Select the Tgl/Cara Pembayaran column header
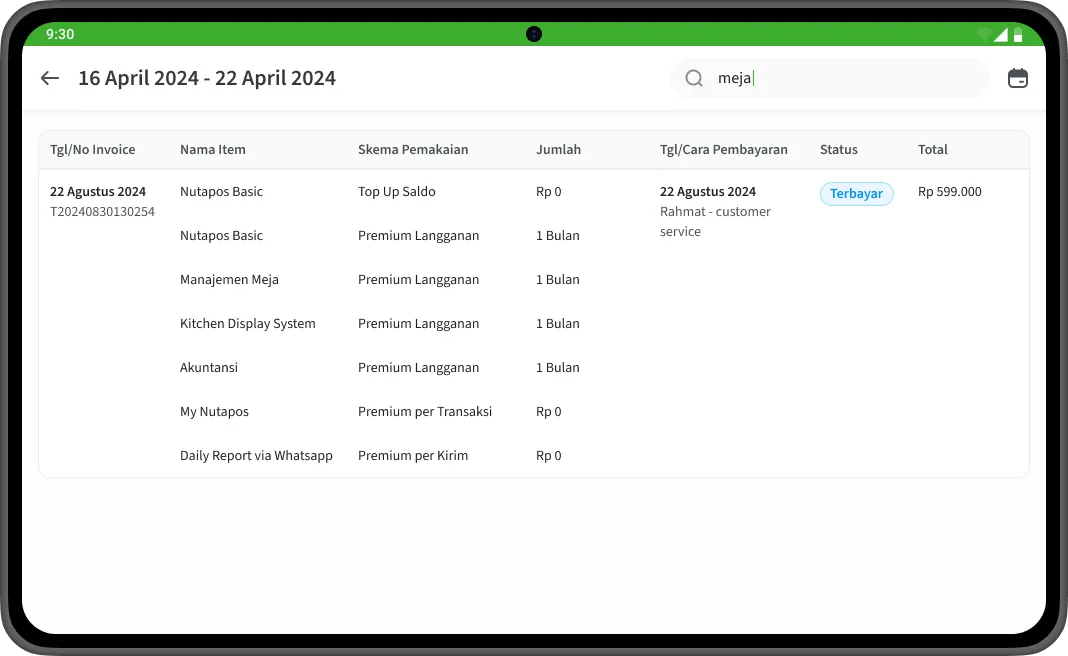 724,150
